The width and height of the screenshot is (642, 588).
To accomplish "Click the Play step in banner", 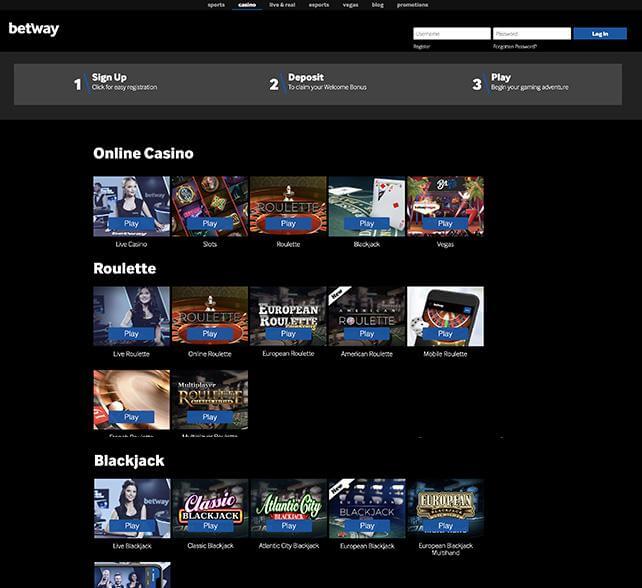I will pos(520,84).
